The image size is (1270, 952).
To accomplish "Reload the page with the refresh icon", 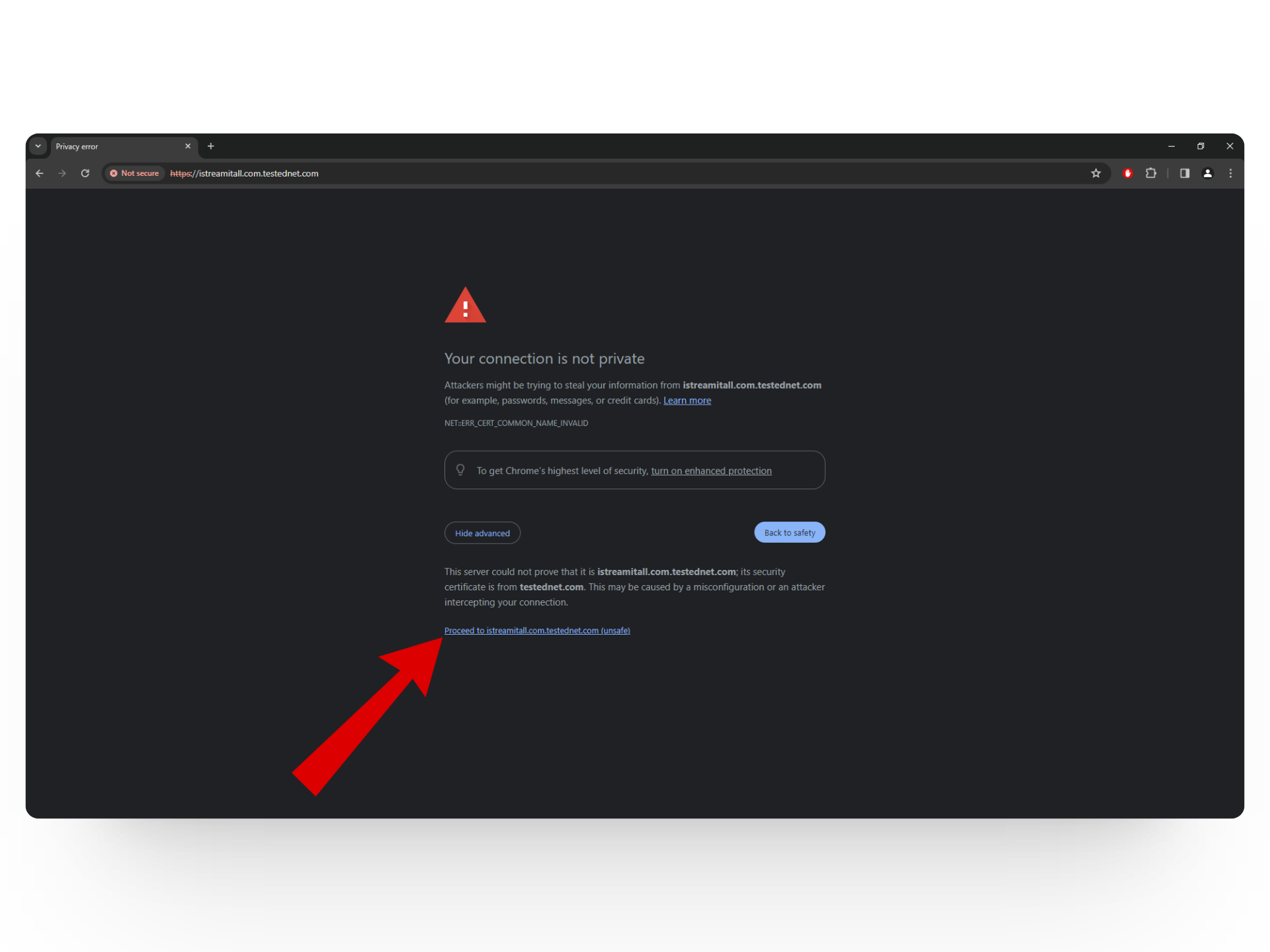I will click(85, 173).
